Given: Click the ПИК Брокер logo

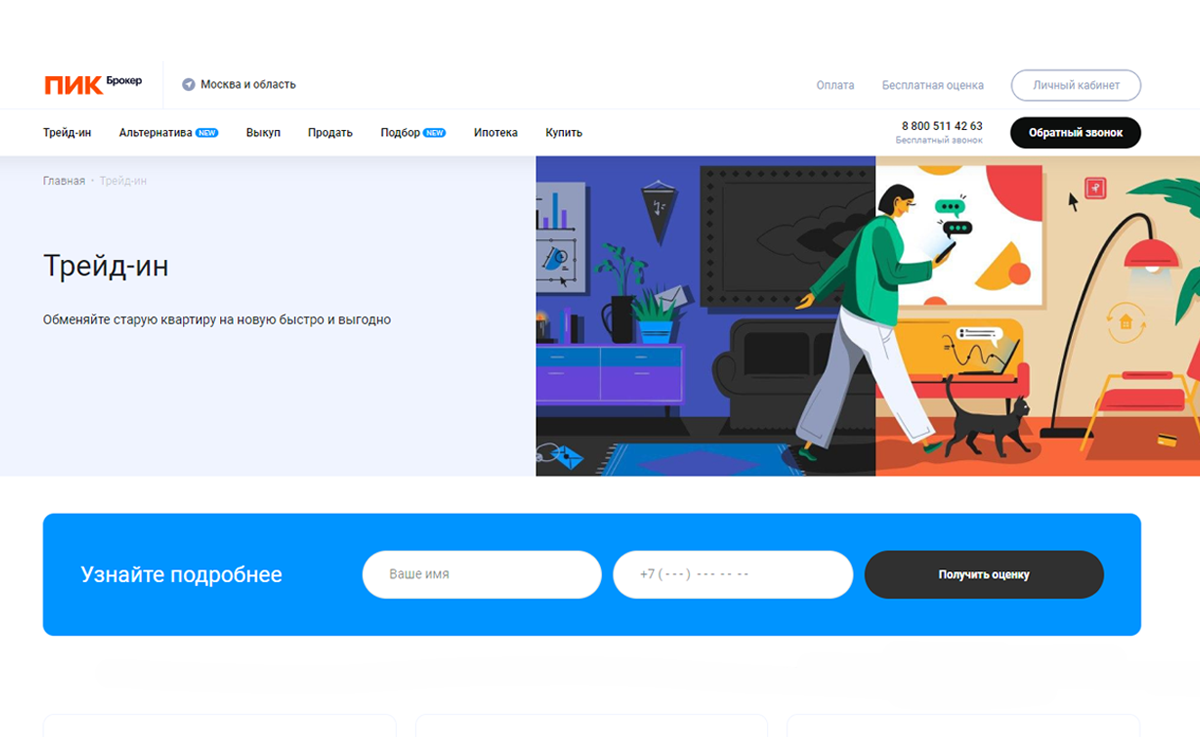Looking at the screenshot, I should pyautogui.click(x=93, y=84).
